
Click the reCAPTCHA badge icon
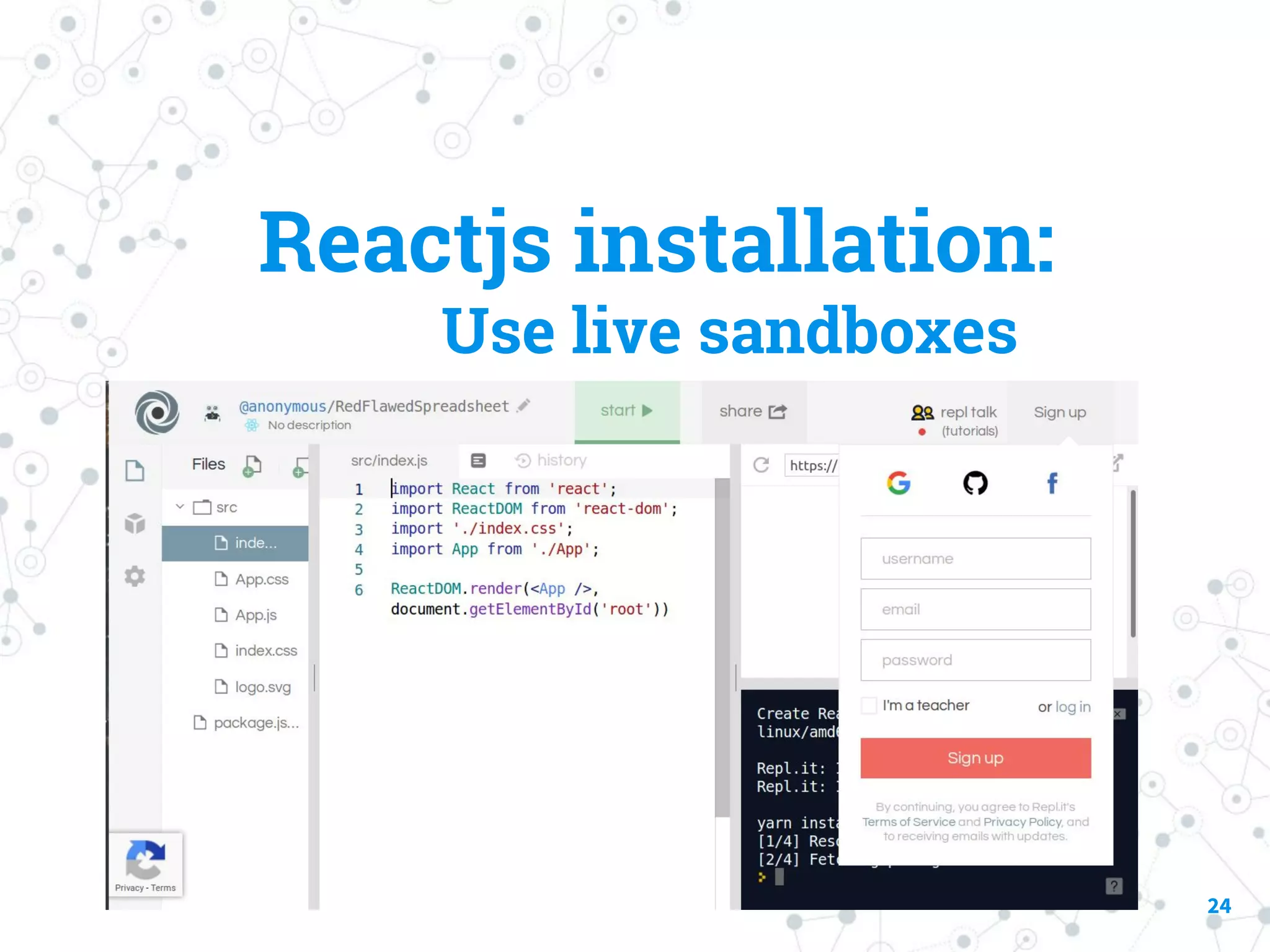(145, 859)
